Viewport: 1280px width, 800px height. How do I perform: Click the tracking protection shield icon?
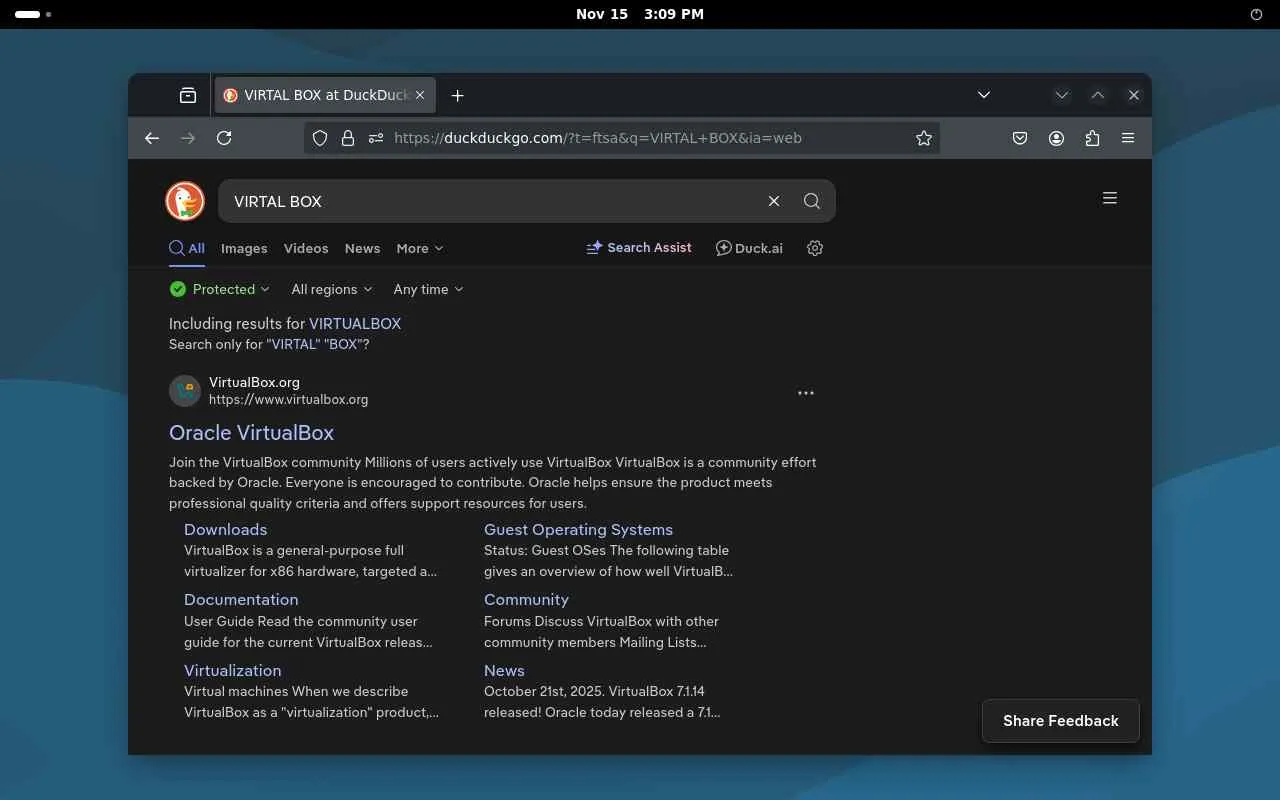[x=320, y=138]
